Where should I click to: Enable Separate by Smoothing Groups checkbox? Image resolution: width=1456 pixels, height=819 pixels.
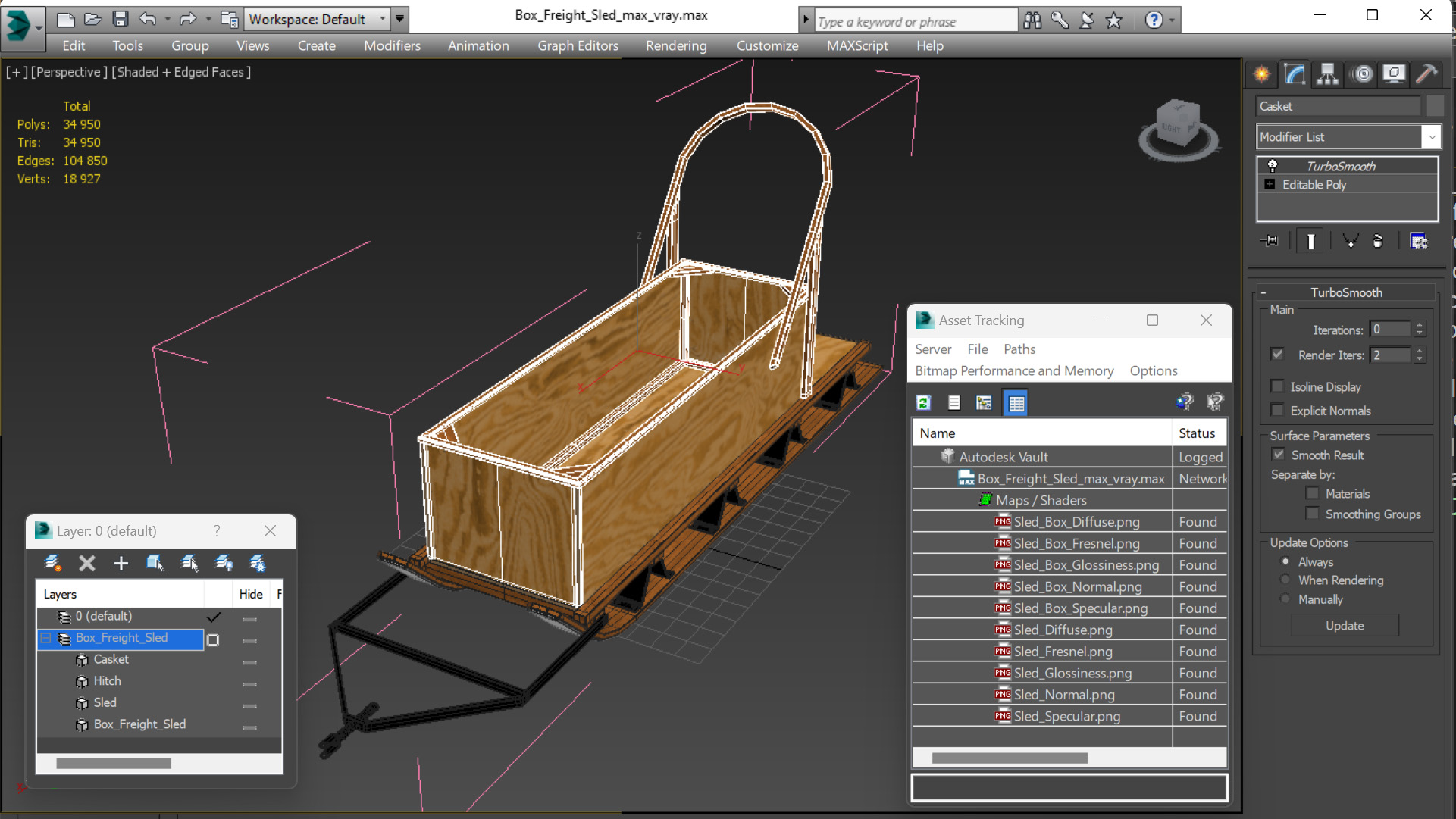point(1313,514)
